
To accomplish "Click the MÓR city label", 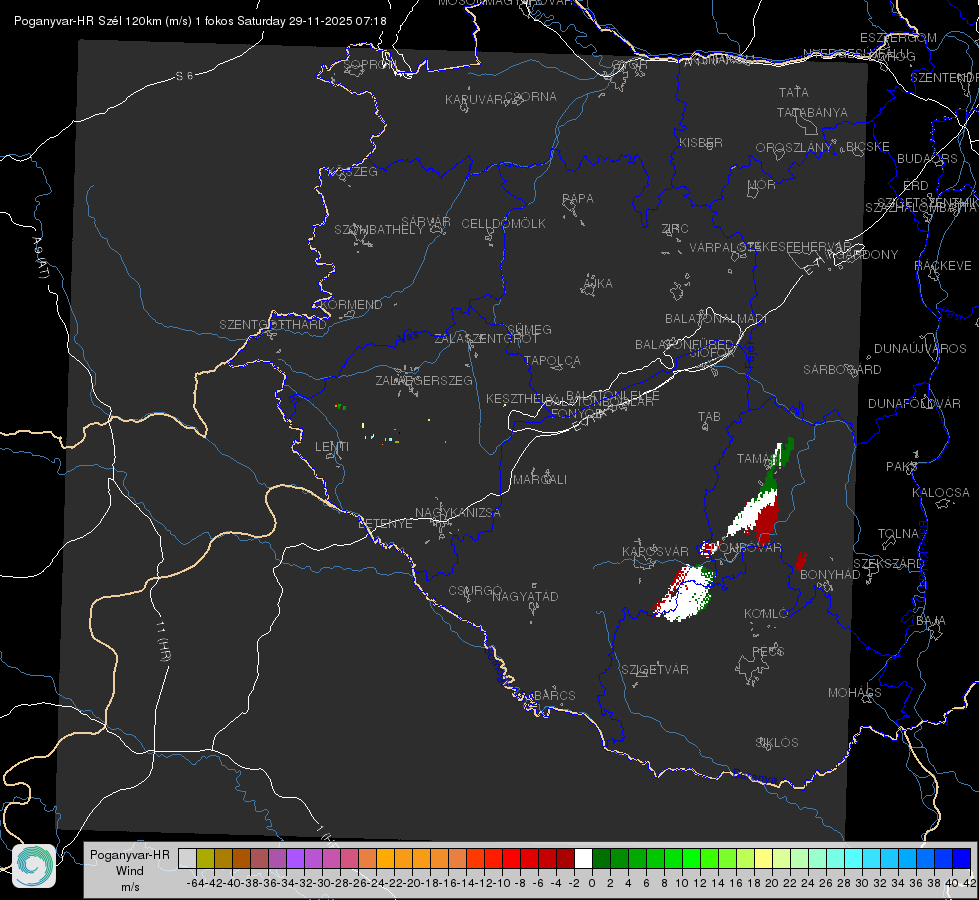I will pyautogui.click(x=762, y=184).
